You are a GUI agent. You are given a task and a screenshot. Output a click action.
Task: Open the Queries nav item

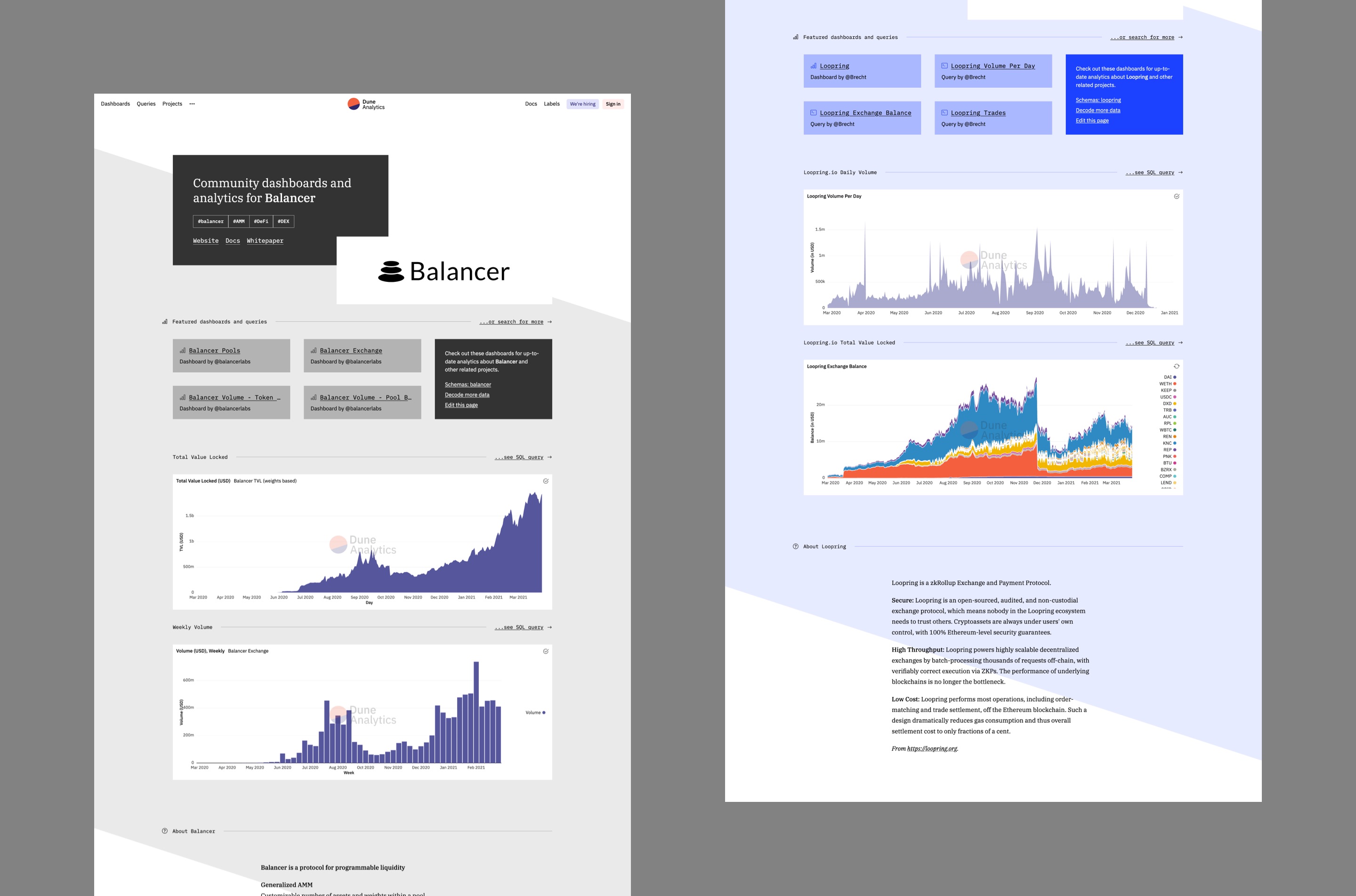(146, 104)
